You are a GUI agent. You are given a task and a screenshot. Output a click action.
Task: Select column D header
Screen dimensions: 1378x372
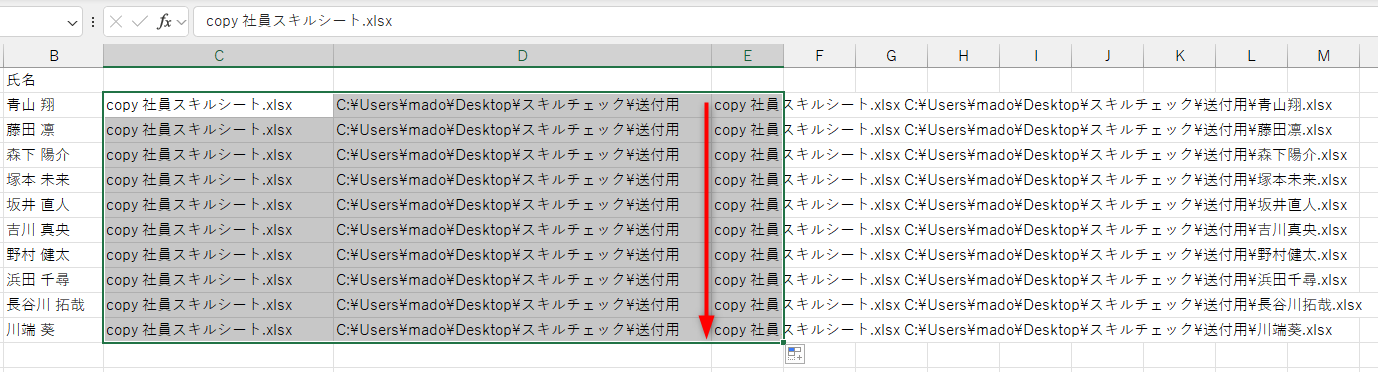pyautogui.click(x=522, y=56)
